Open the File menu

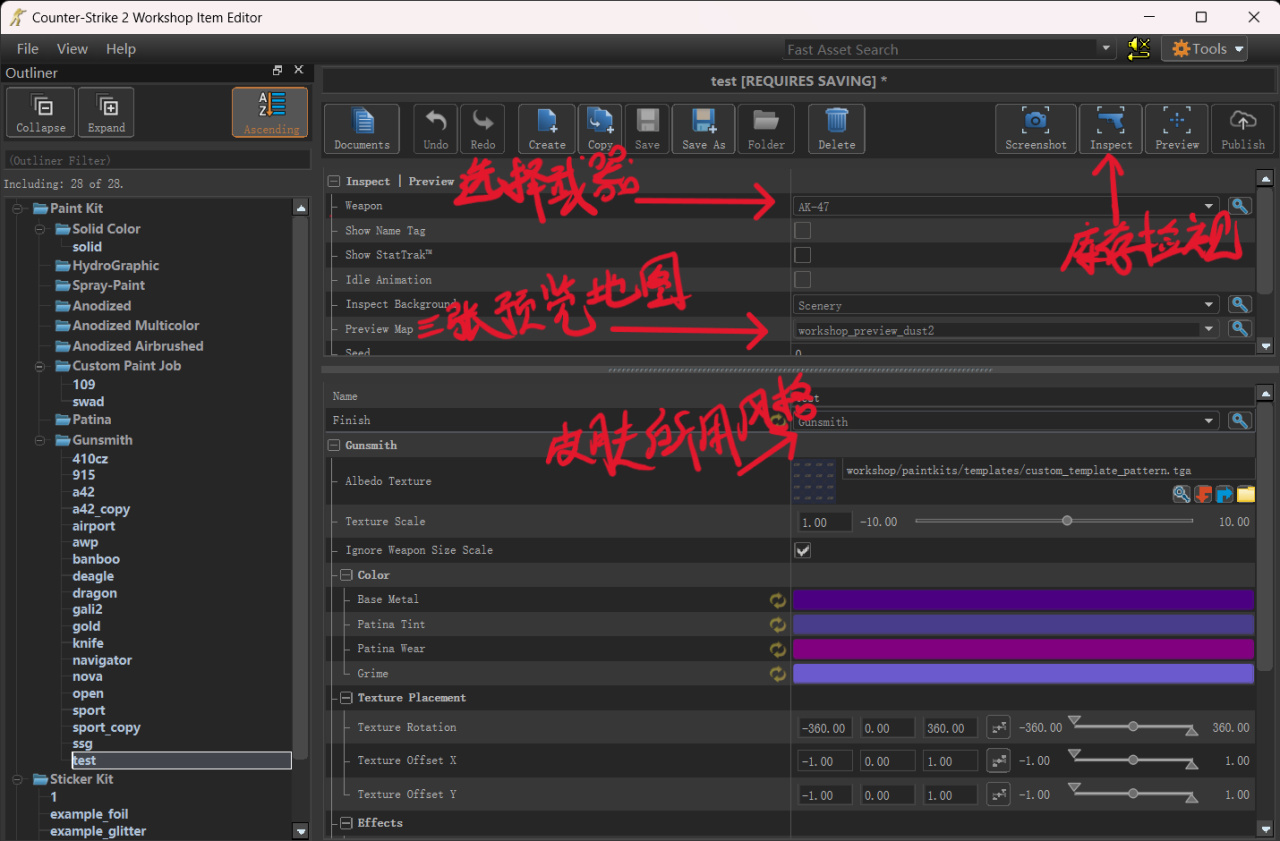pyautogui.click(x=28, y=49)
